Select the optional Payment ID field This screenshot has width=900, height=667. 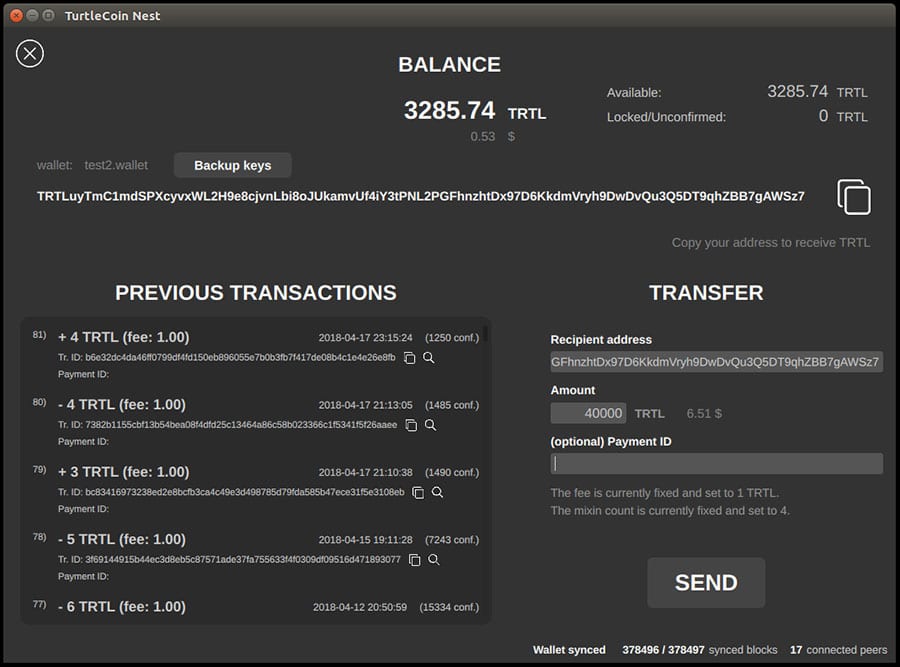pyautogui.click(x=716, y=463)
